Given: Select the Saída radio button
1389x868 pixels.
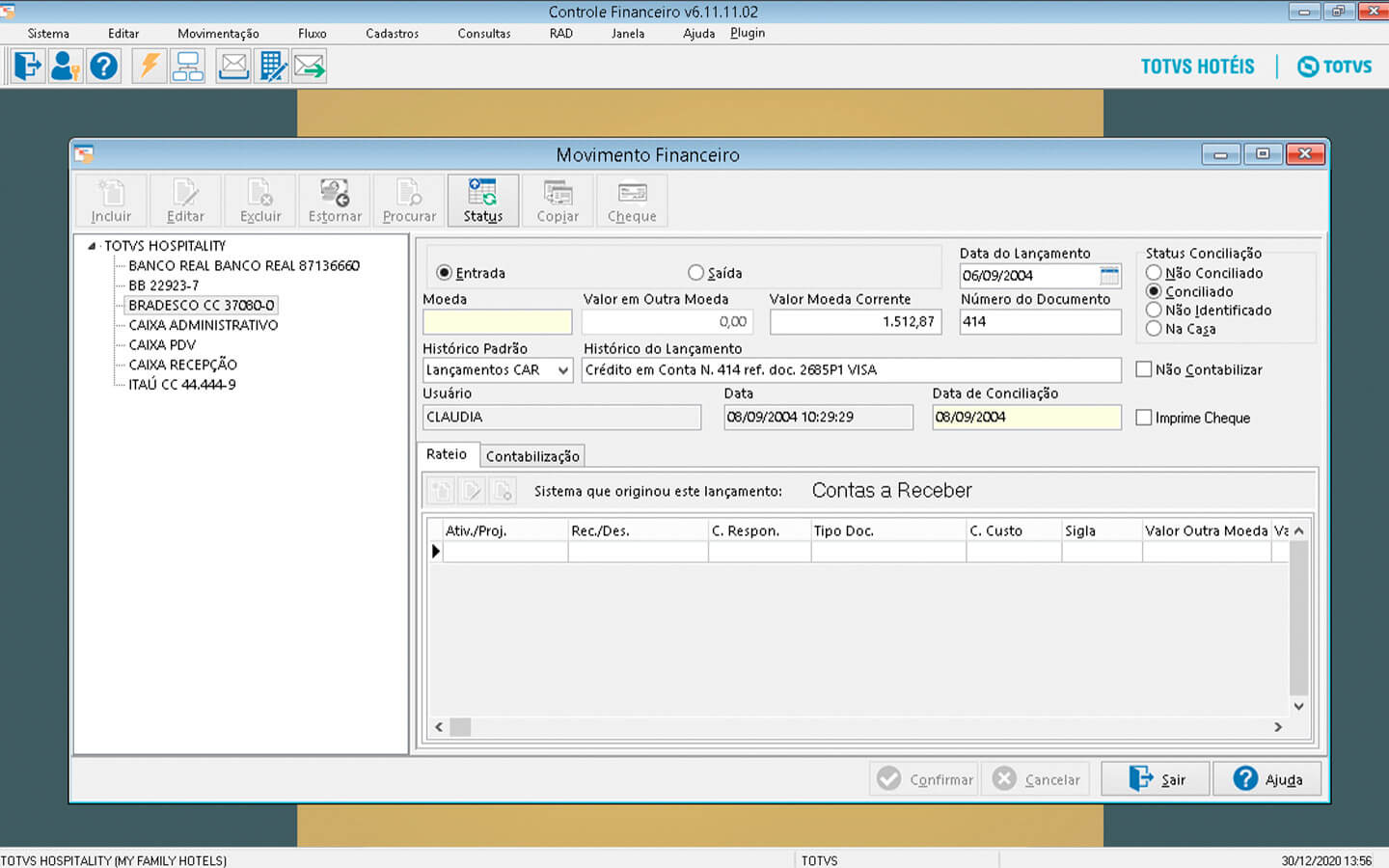Looking at the screenshot, I should tap(695, 273).
